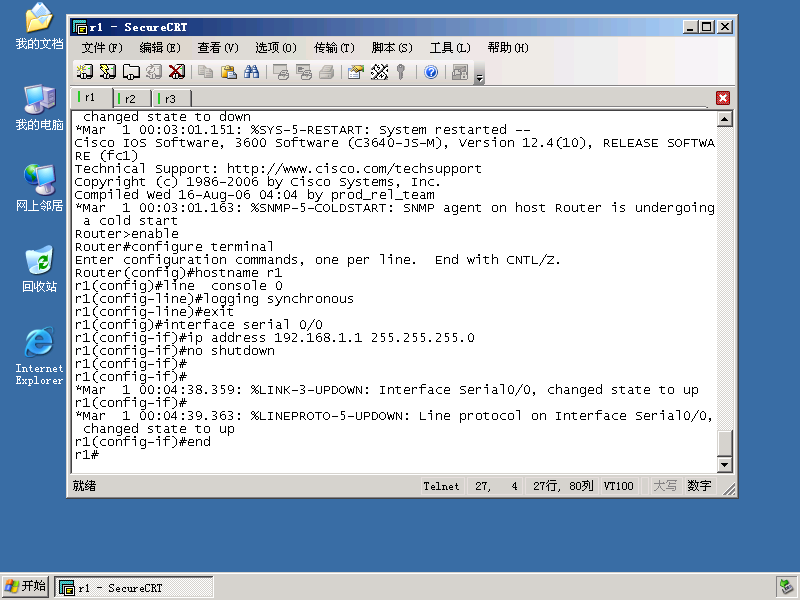
Task: Open the 帮助(H) menu
Action: point(508,48)
